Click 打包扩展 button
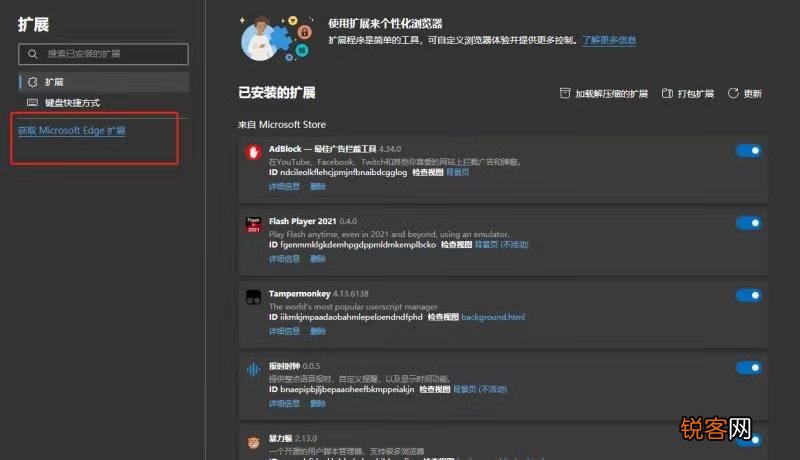The height and width of the screenshot is (460, 800). [x=688, y=93]
